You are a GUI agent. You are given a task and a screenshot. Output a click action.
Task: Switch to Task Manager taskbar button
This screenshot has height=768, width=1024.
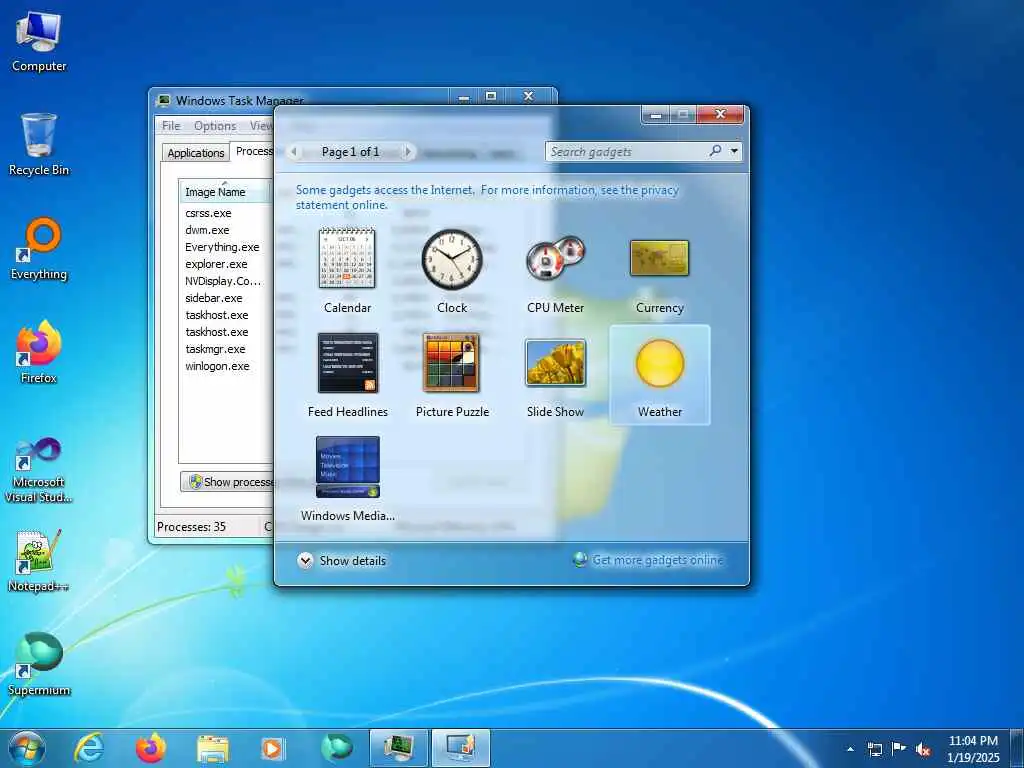coord(398,748)
